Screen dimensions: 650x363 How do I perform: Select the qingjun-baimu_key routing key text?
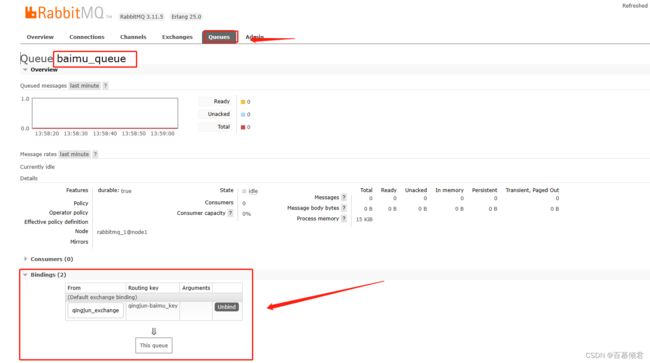(153, 306)
